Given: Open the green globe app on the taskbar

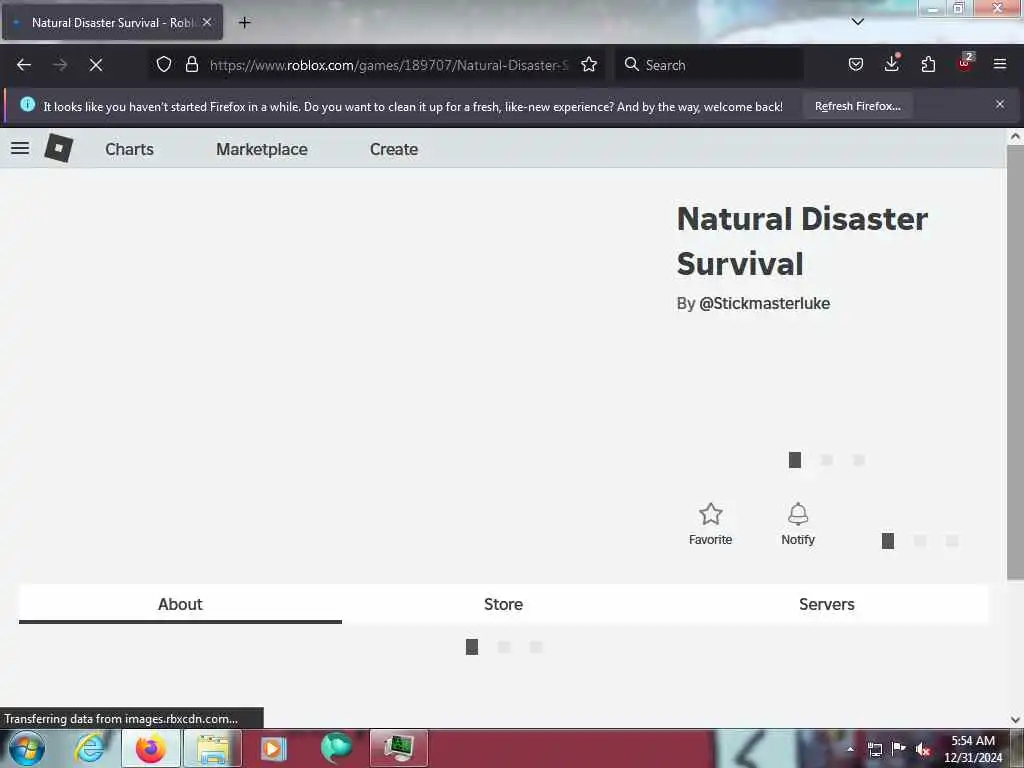Looking at the screenshot, I should click(336, 748).
